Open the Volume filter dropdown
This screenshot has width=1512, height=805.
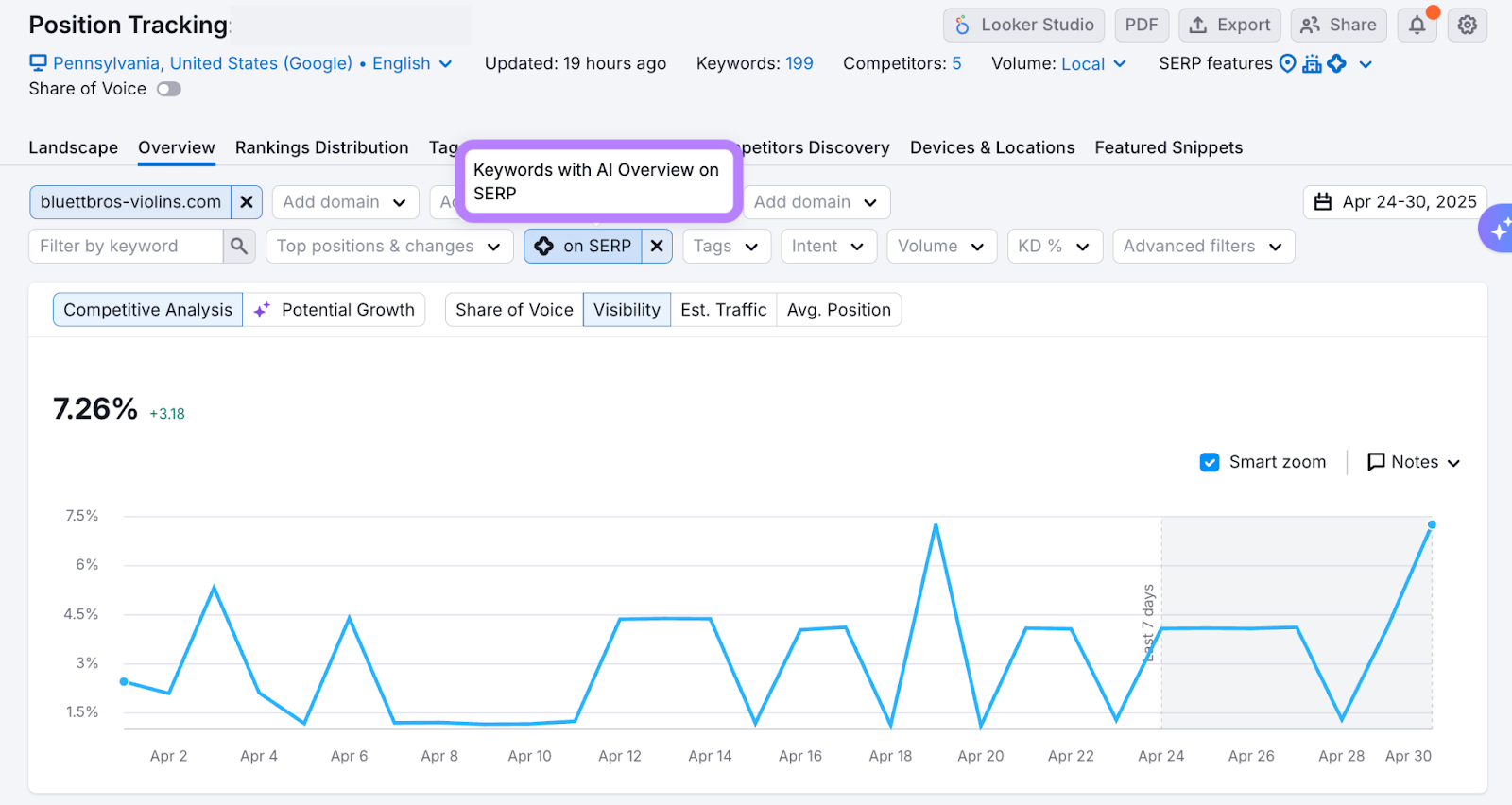(941, 247)
